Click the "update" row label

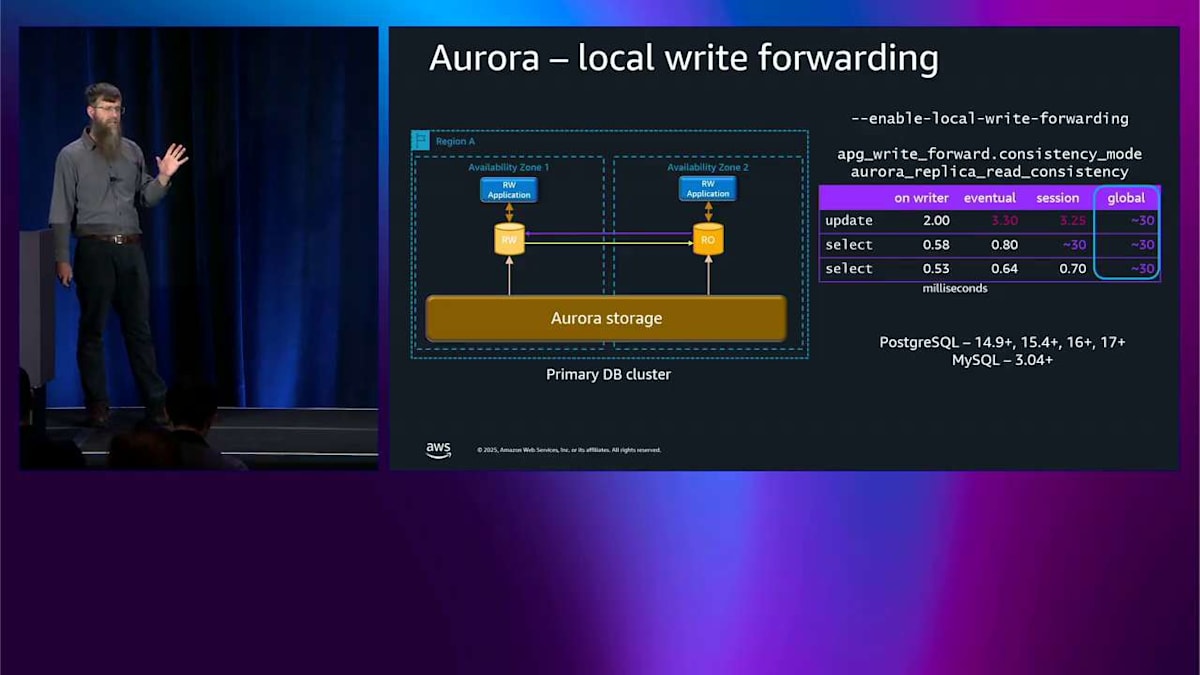coord(849,221)
